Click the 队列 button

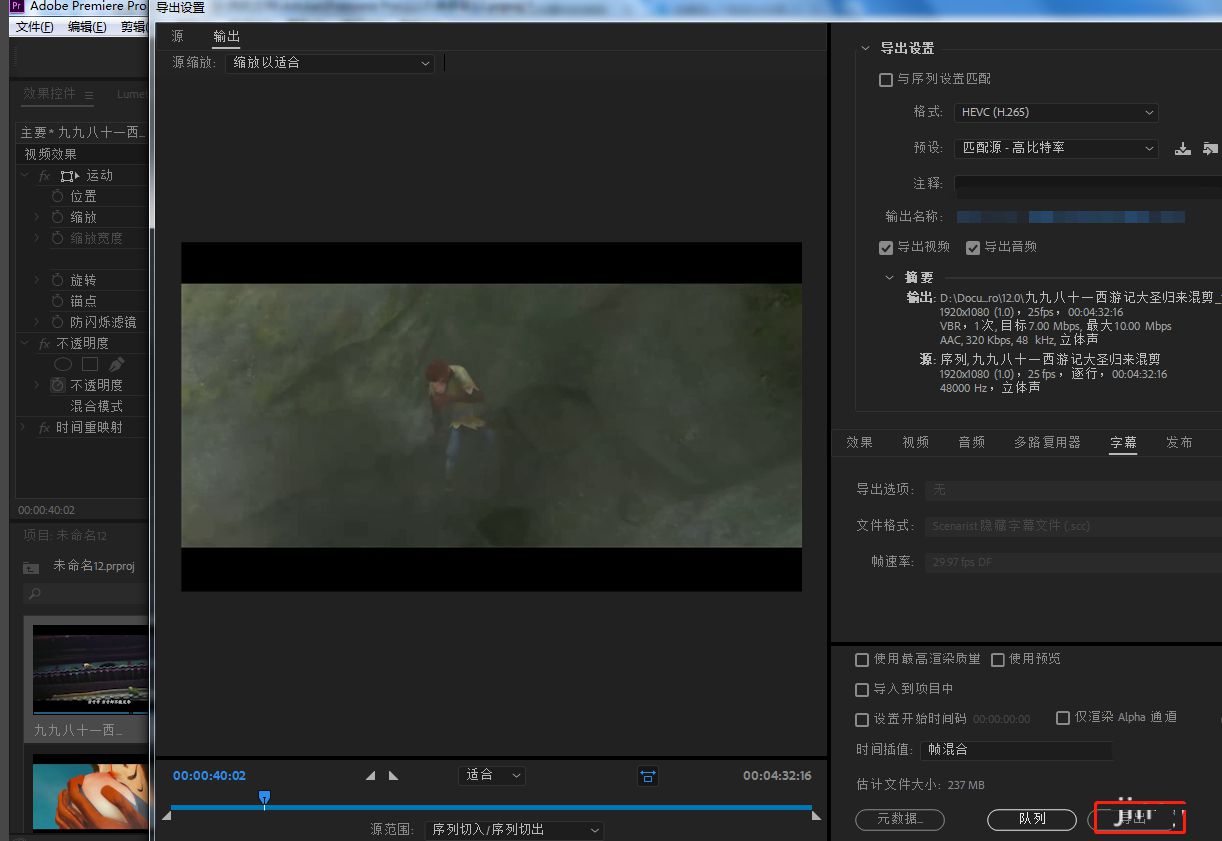[1032, 819]
